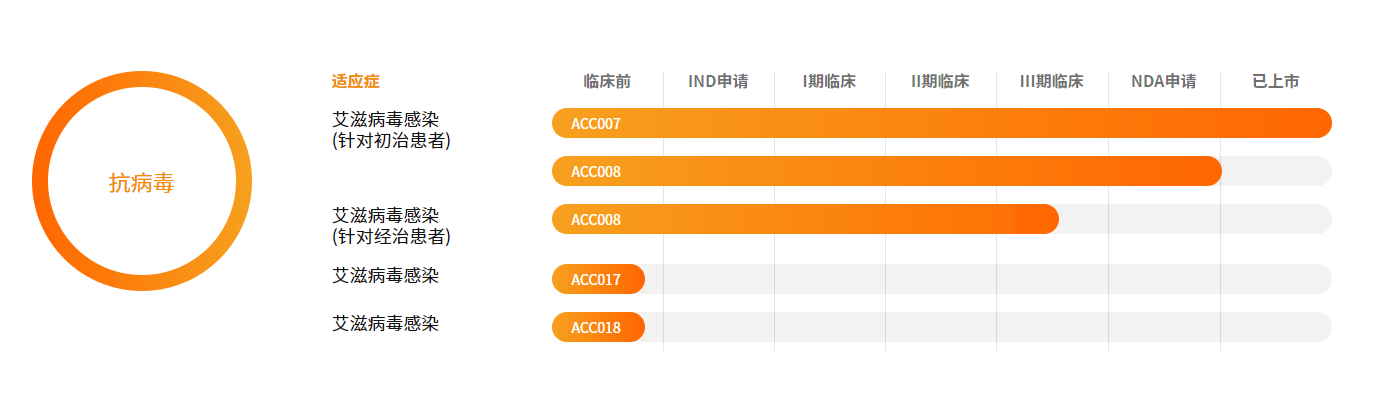Click the grey unfilled track of ACC017
The width and height of the screenshot is (1384, 394).
(x=988, y=279)
